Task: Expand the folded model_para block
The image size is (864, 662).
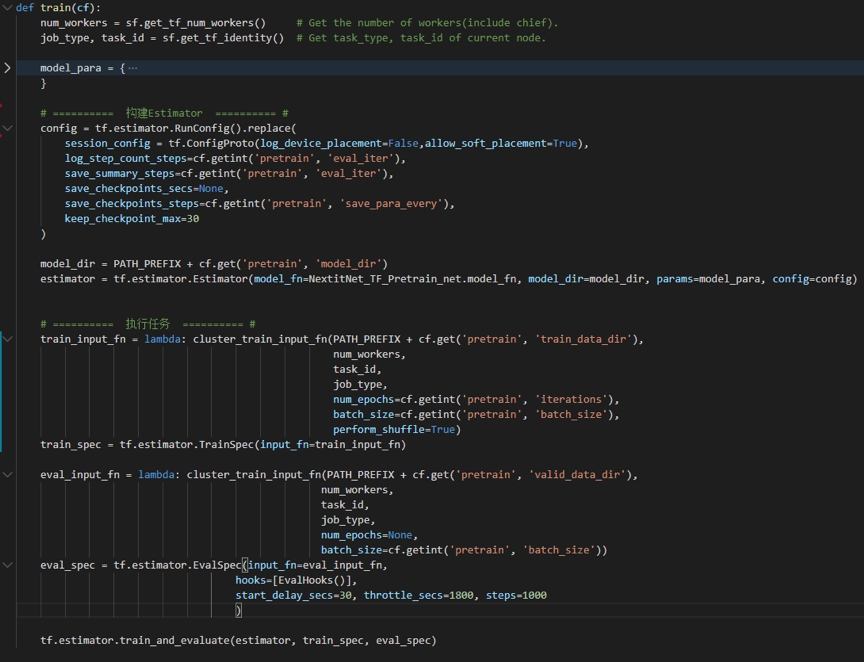Action: coord(8,68)
